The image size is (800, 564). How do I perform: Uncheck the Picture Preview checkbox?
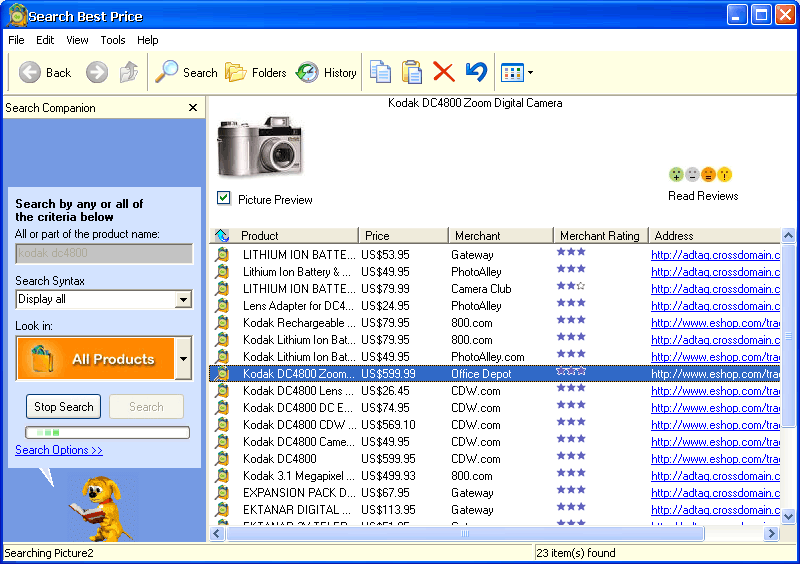(223, 198)
